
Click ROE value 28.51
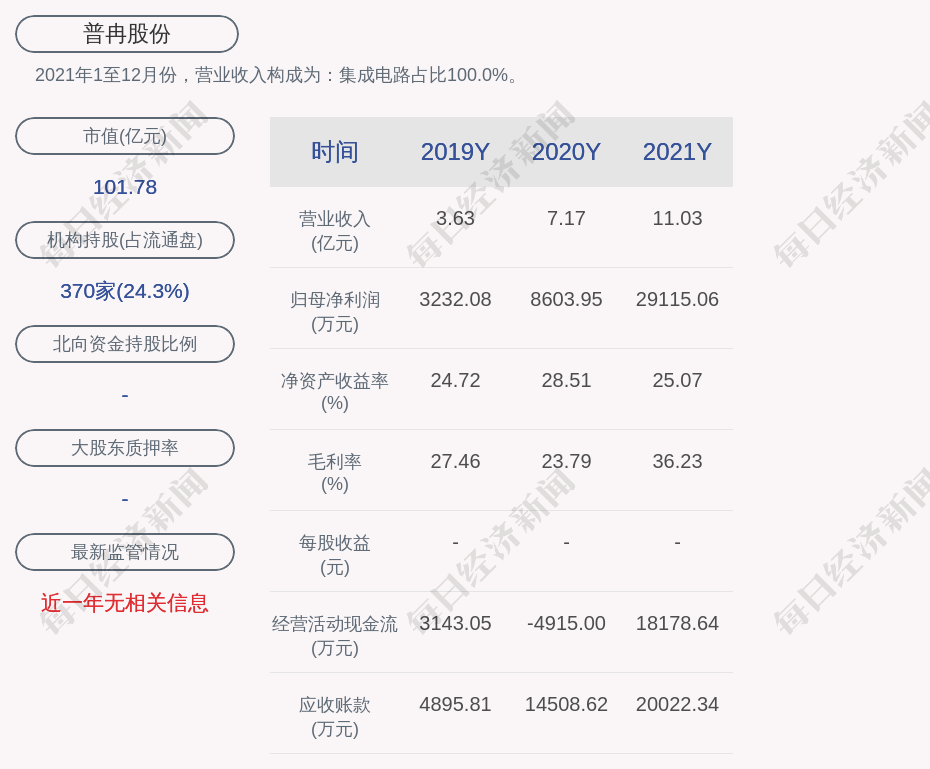coord(566,380)
